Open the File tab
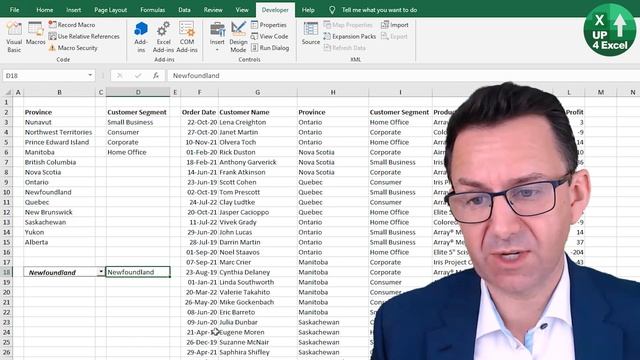 tap(14, 10)
